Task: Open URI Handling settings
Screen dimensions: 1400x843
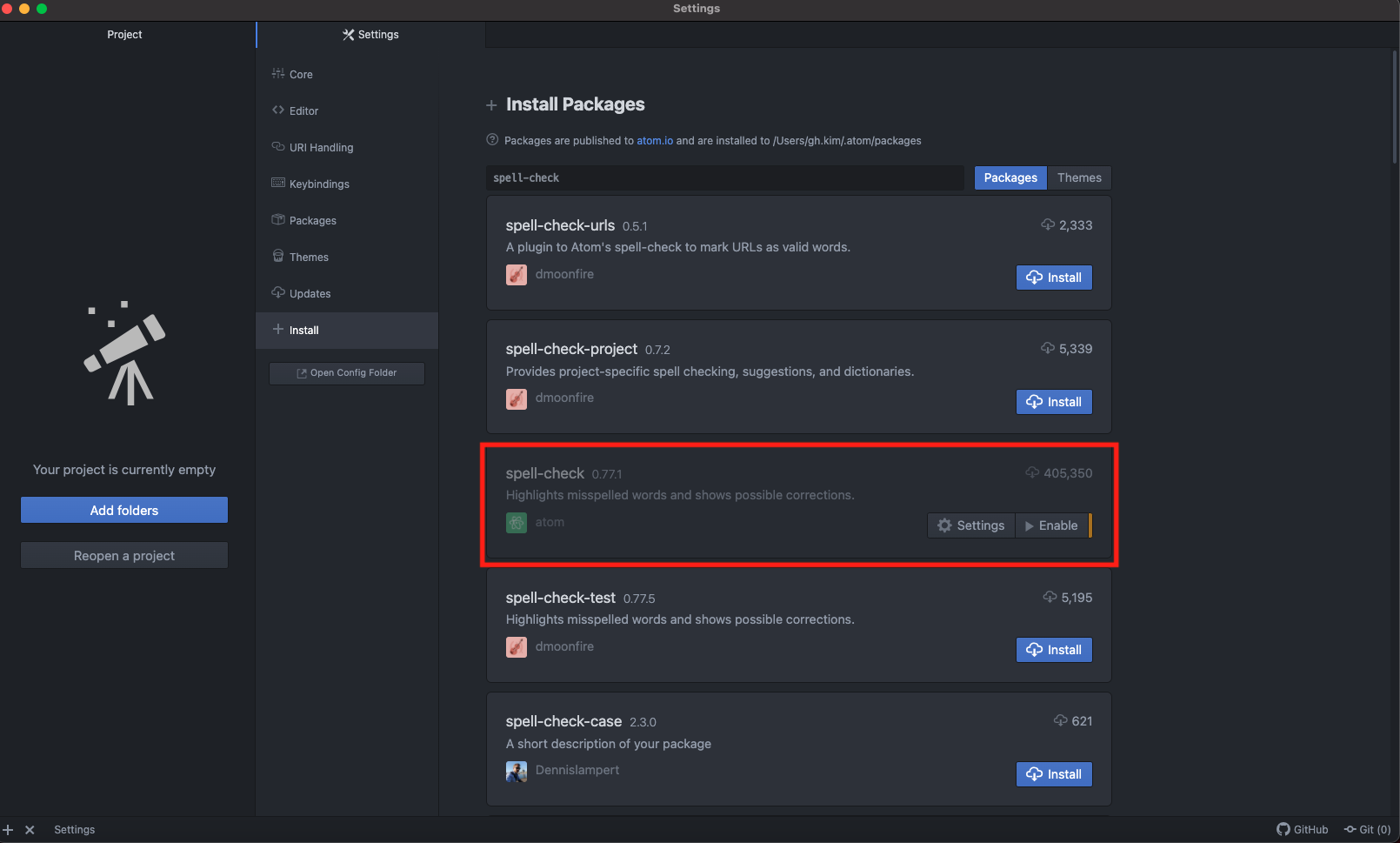Action: [x=346, y=147]
